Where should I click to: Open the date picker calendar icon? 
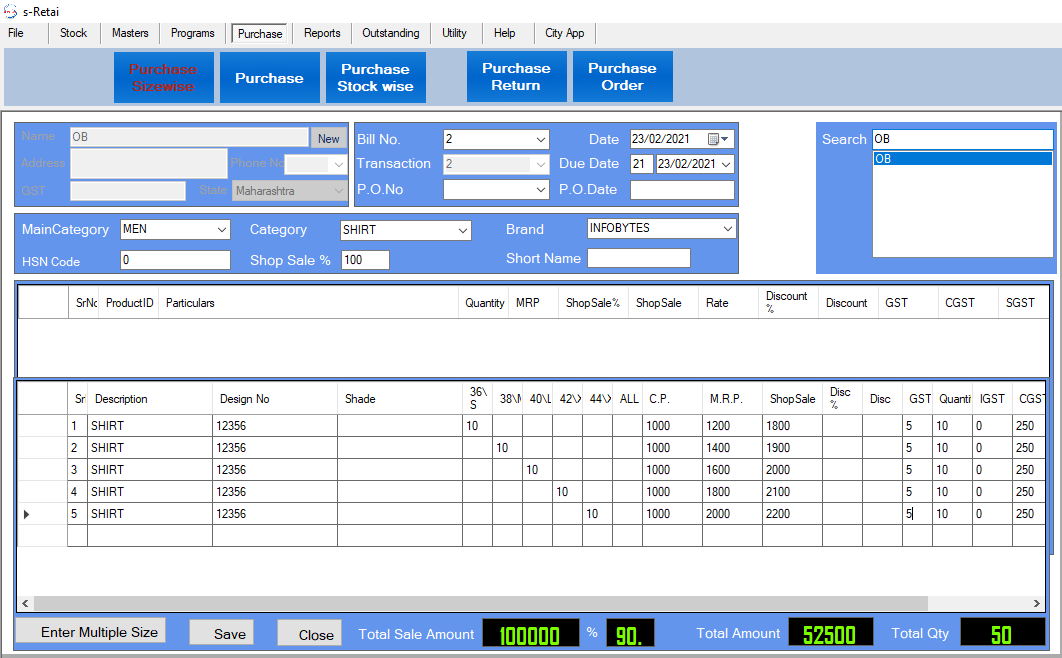714,139
